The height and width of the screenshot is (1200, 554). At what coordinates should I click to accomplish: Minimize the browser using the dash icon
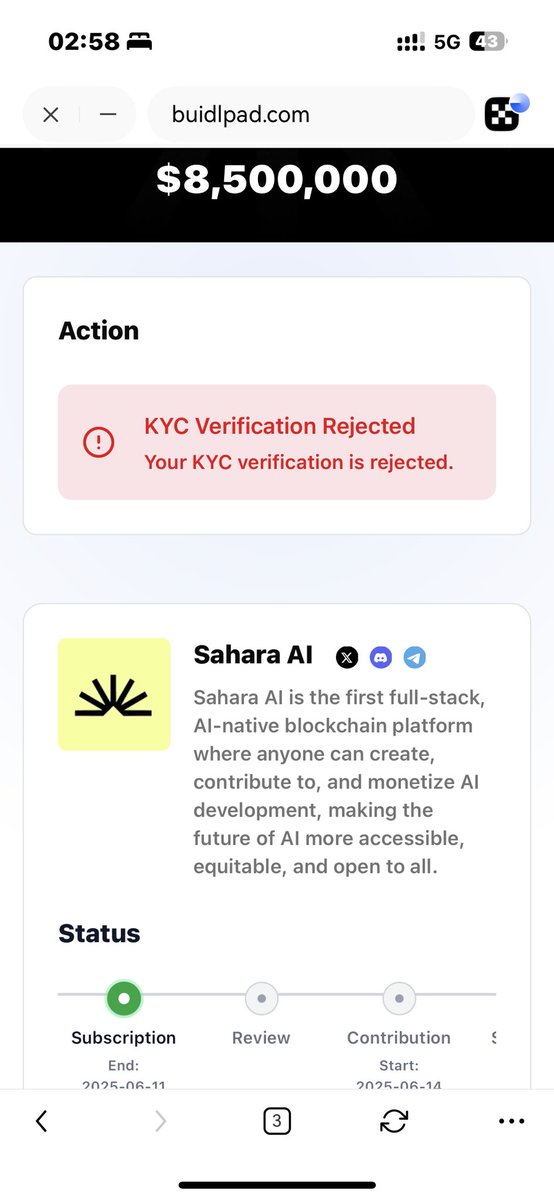(108, 115)
